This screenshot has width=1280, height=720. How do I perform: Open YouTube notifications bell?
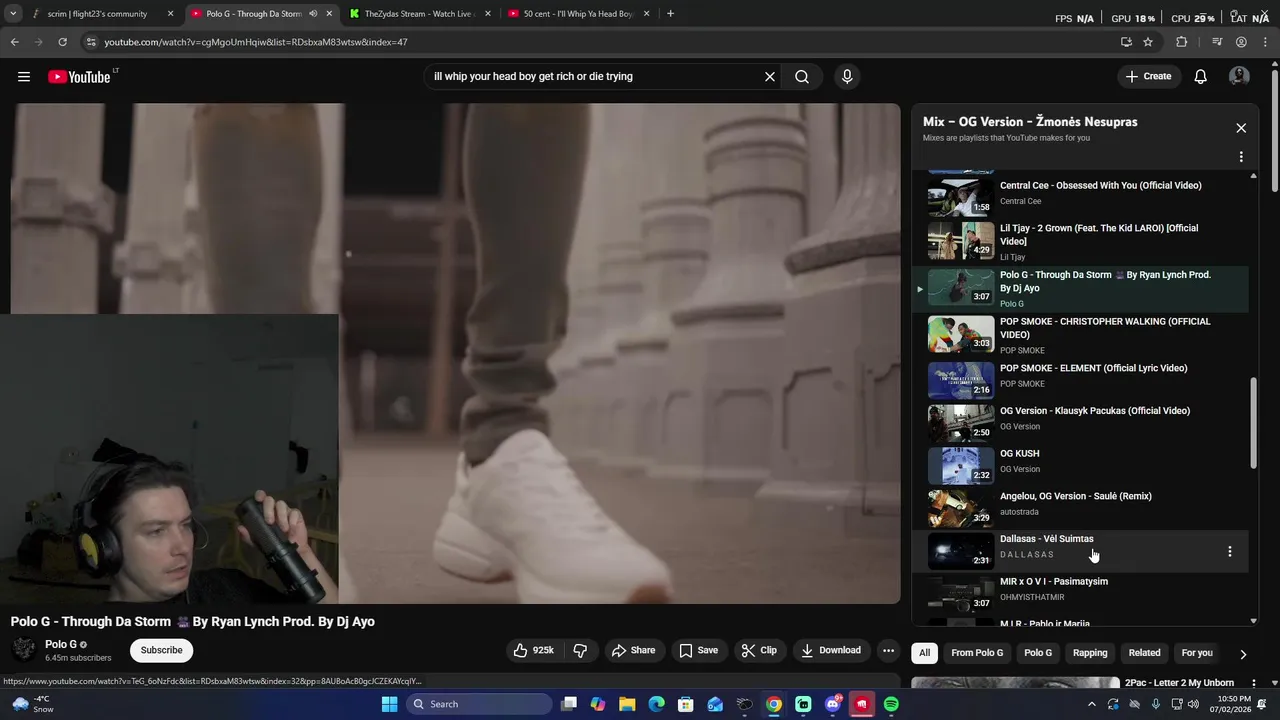point(1201,77)
